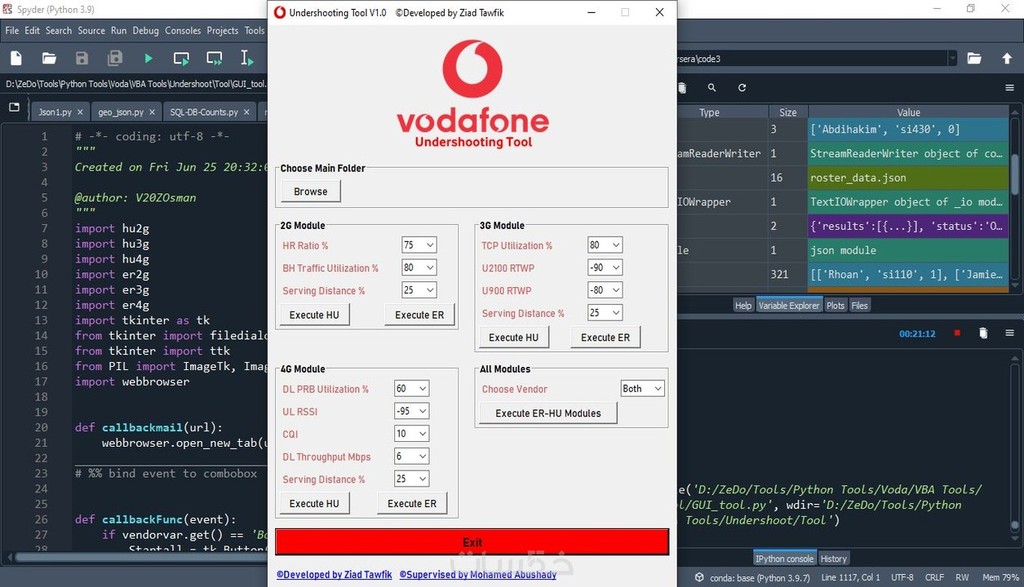Image resolution: width=1024 pixels, height=587 pixels.
Task: Open the browse tabs icon in the editor
Action: click(x=14, y=107)
